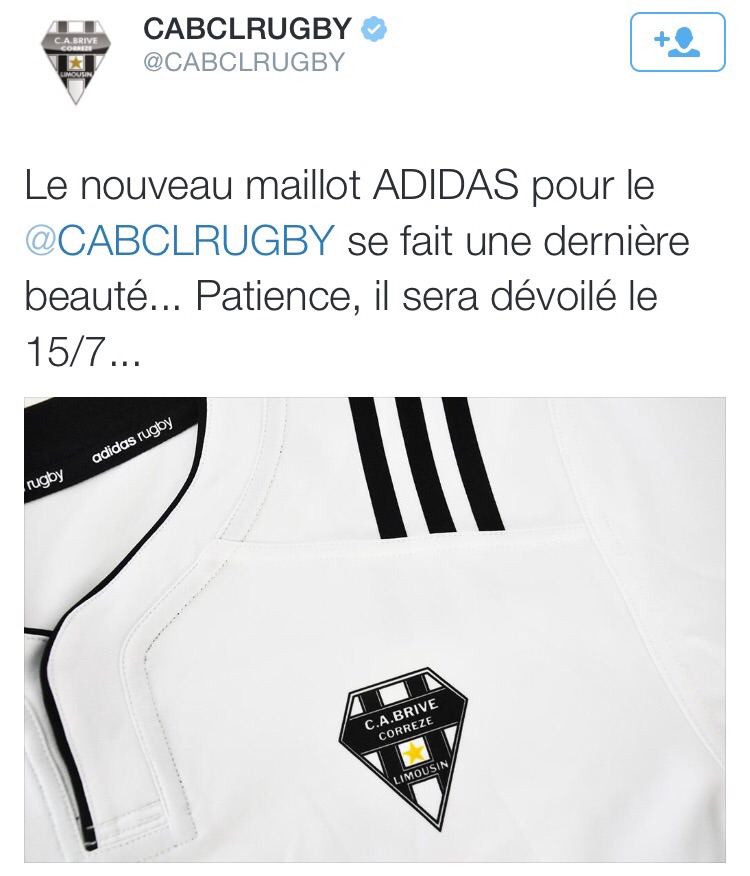Click the three black adidas stripes
The width and height of the screenshot is (750, 876).
tap(426, 467)
